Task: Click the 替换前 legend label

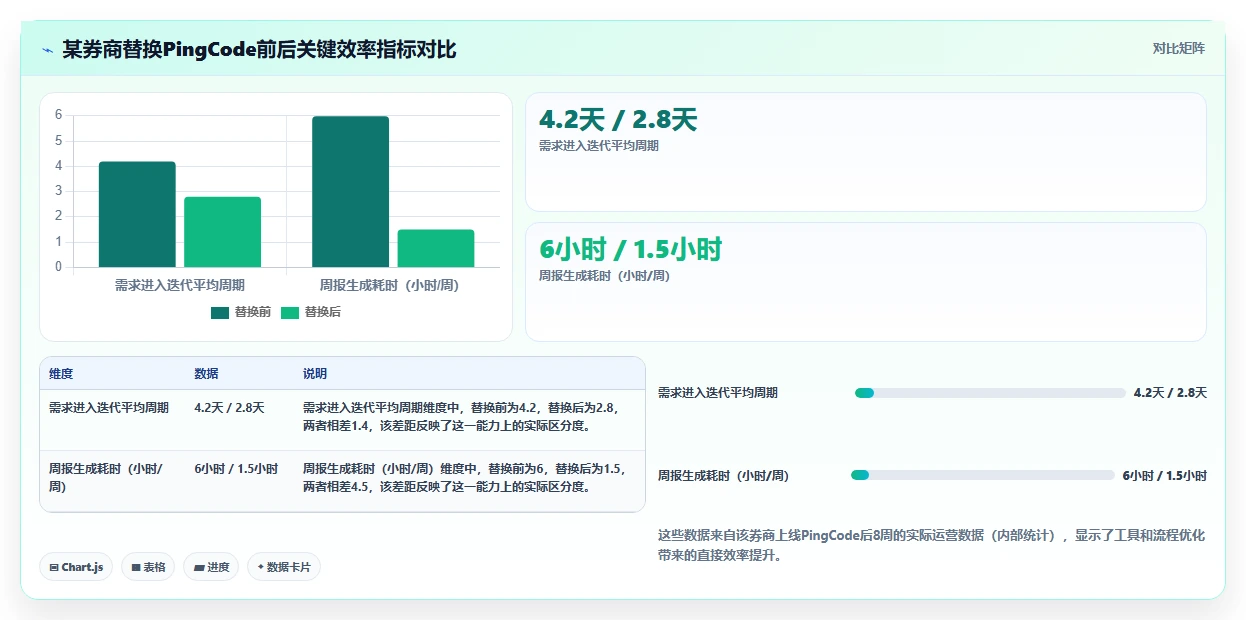Action: (253, 312)
